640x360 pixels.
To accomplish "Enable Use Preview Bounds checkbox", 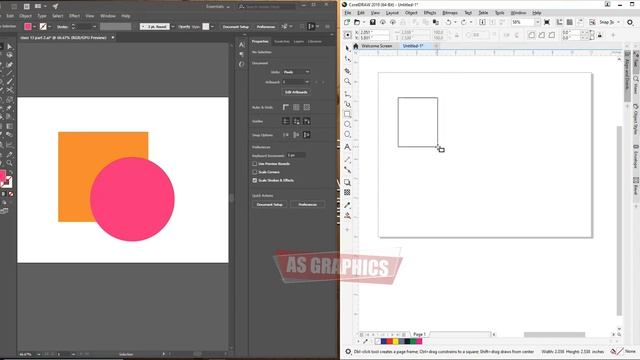I will 255,164.
